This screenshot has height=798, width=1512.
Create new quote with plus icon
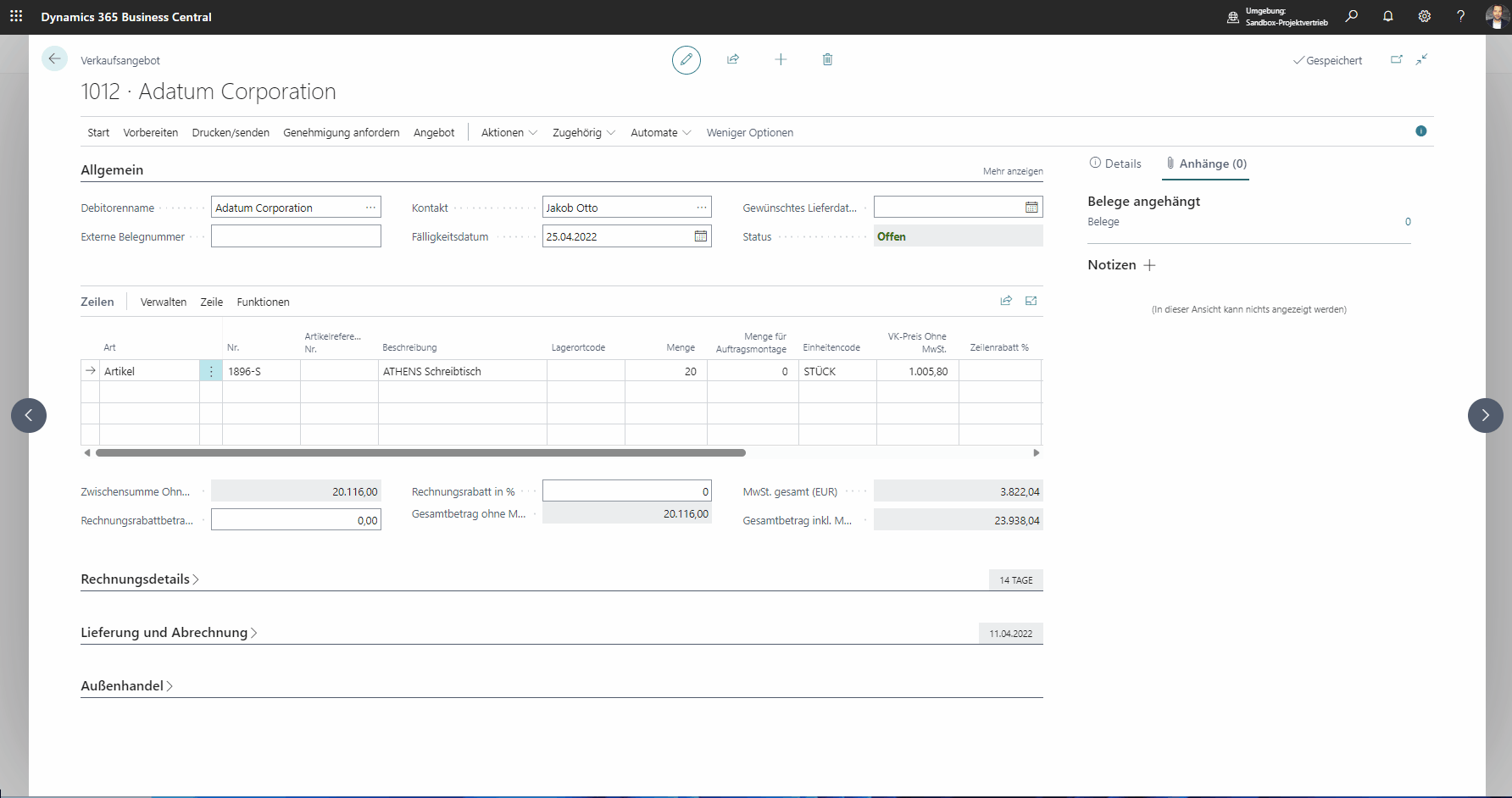coord(781,59)
